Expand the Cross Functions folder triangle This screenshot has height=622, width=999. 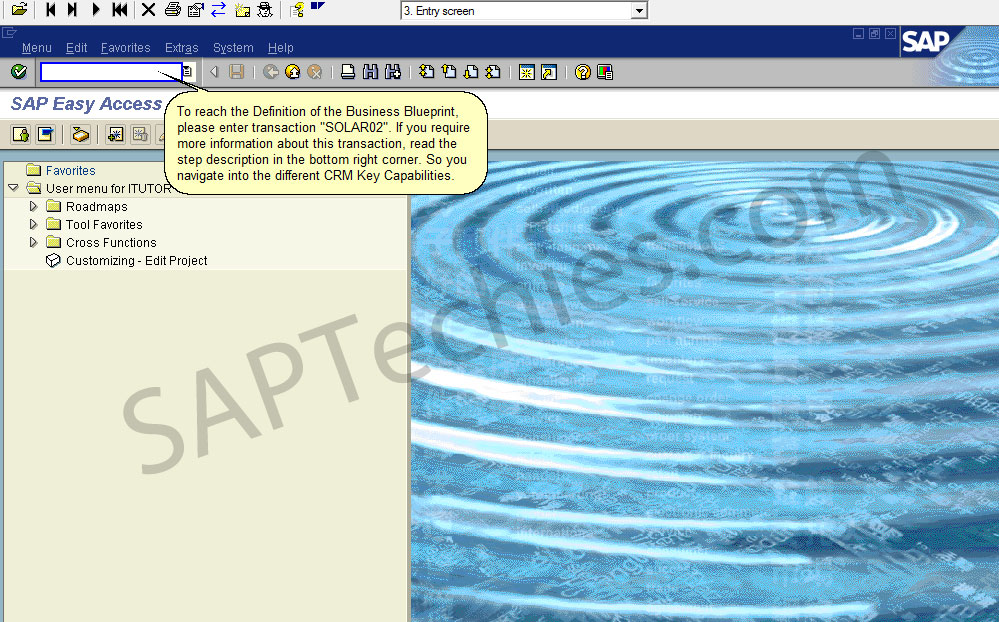click(34, 242)
